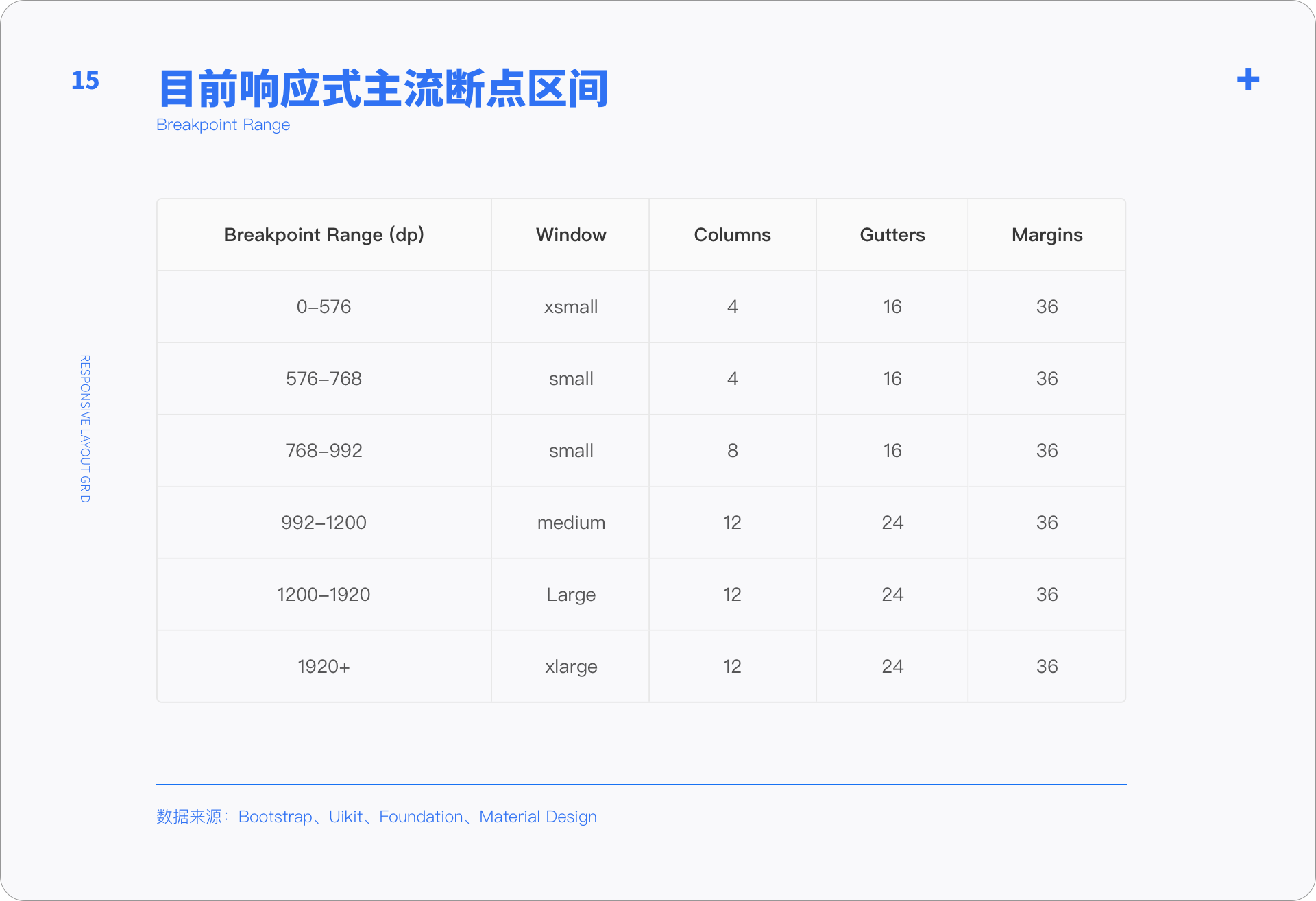This screenshot has height=901, width=1316.
Task: Click the 1200–1920 range cell
Action: point(324,595)
